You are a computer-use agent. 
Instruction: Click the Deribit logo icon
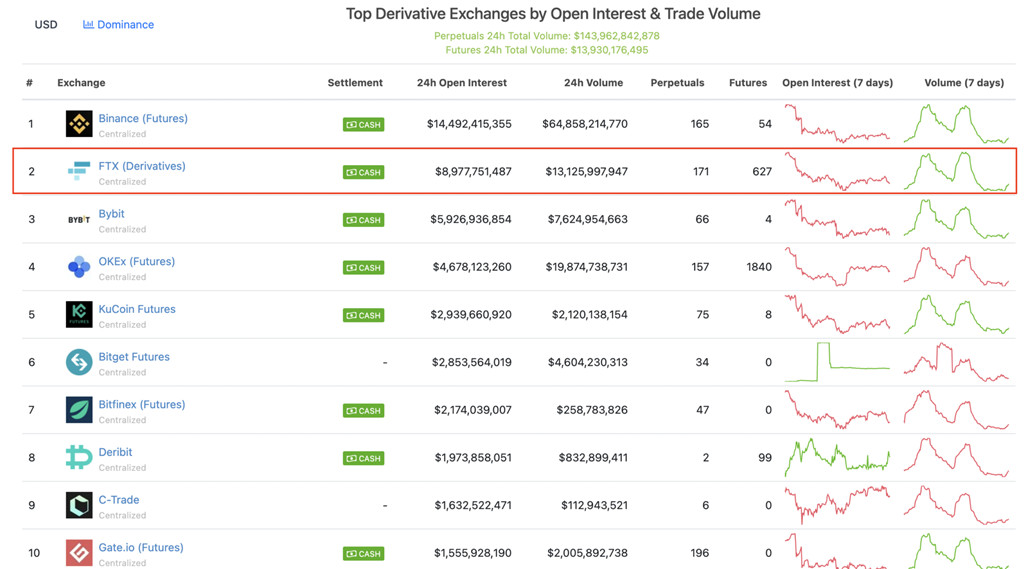click(x=79, y=458)
